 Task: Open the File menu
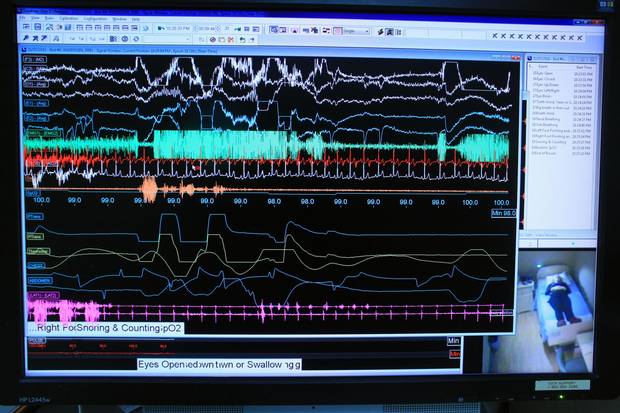click(x=23, y=18)
